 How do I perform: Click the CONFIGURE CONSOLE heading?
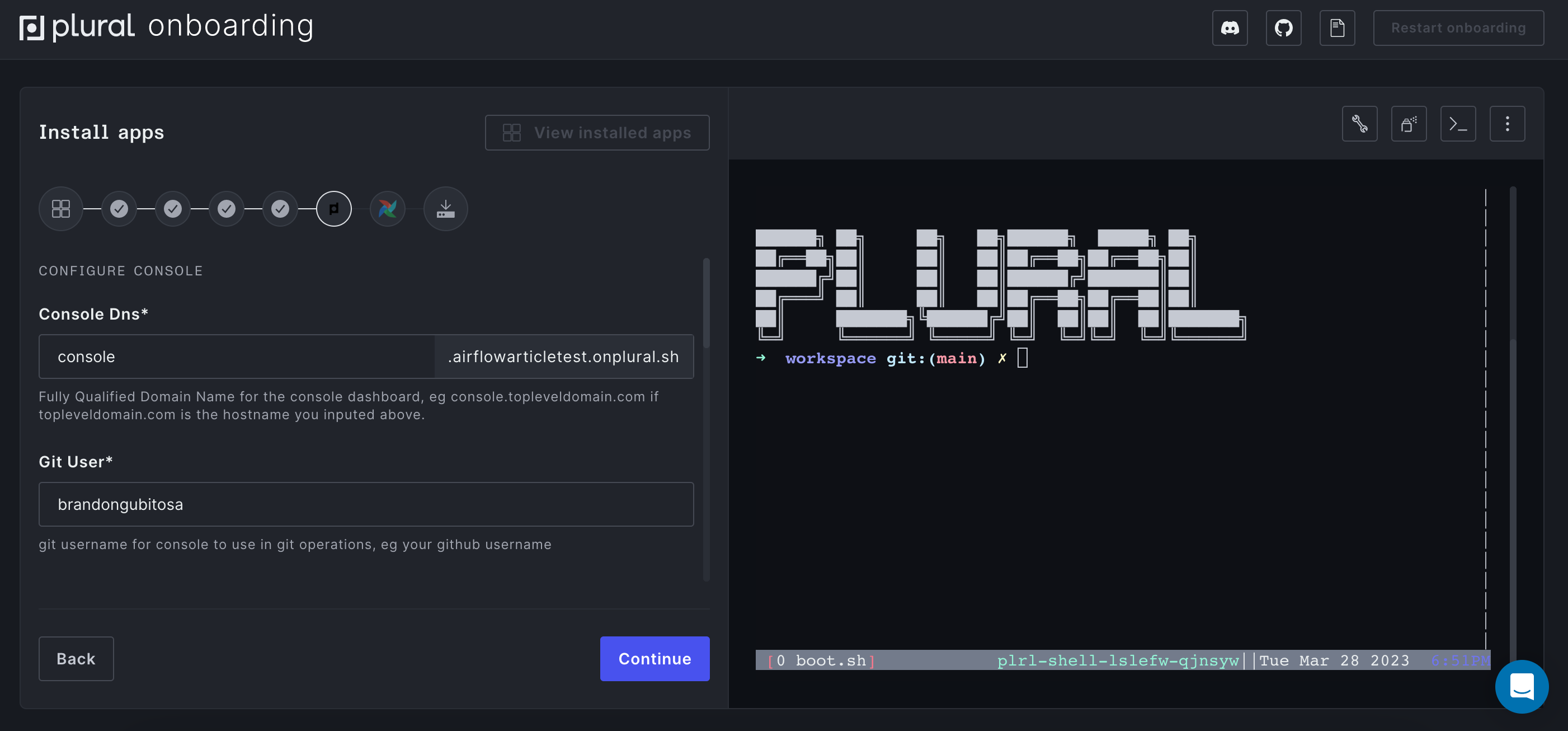(x=120, y=270)
